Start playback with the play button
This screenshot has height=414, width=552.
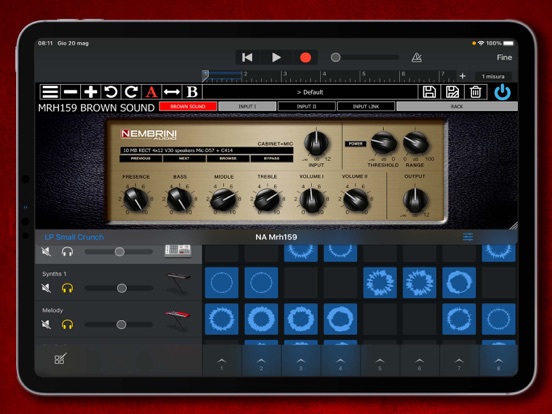[x=276, y=57]
